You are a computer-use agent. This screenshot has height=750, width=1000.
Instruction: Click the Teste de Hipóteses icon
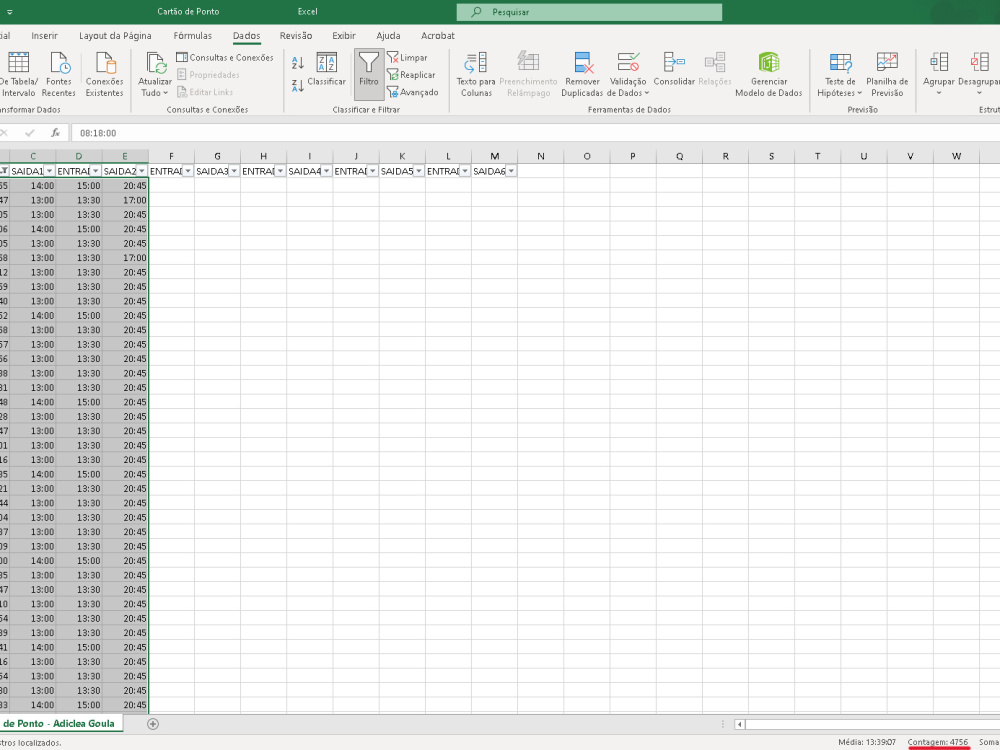click(x=840, y=62)
